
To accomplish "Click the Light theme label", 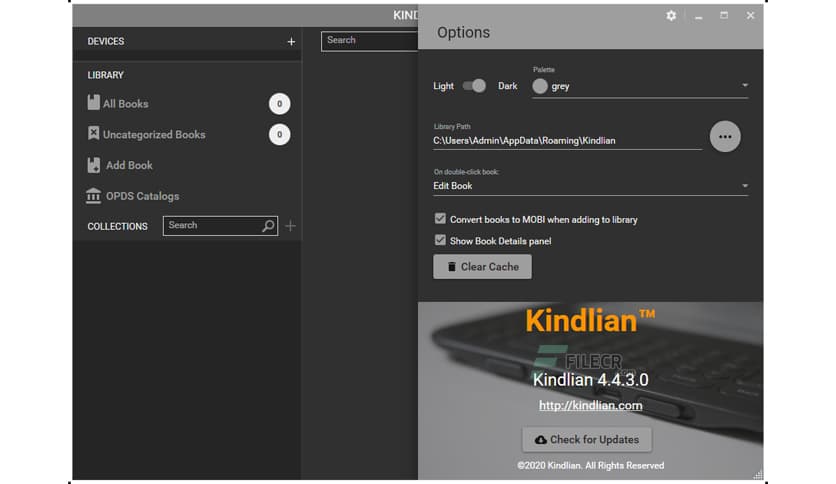I will (x=443, y=86).
